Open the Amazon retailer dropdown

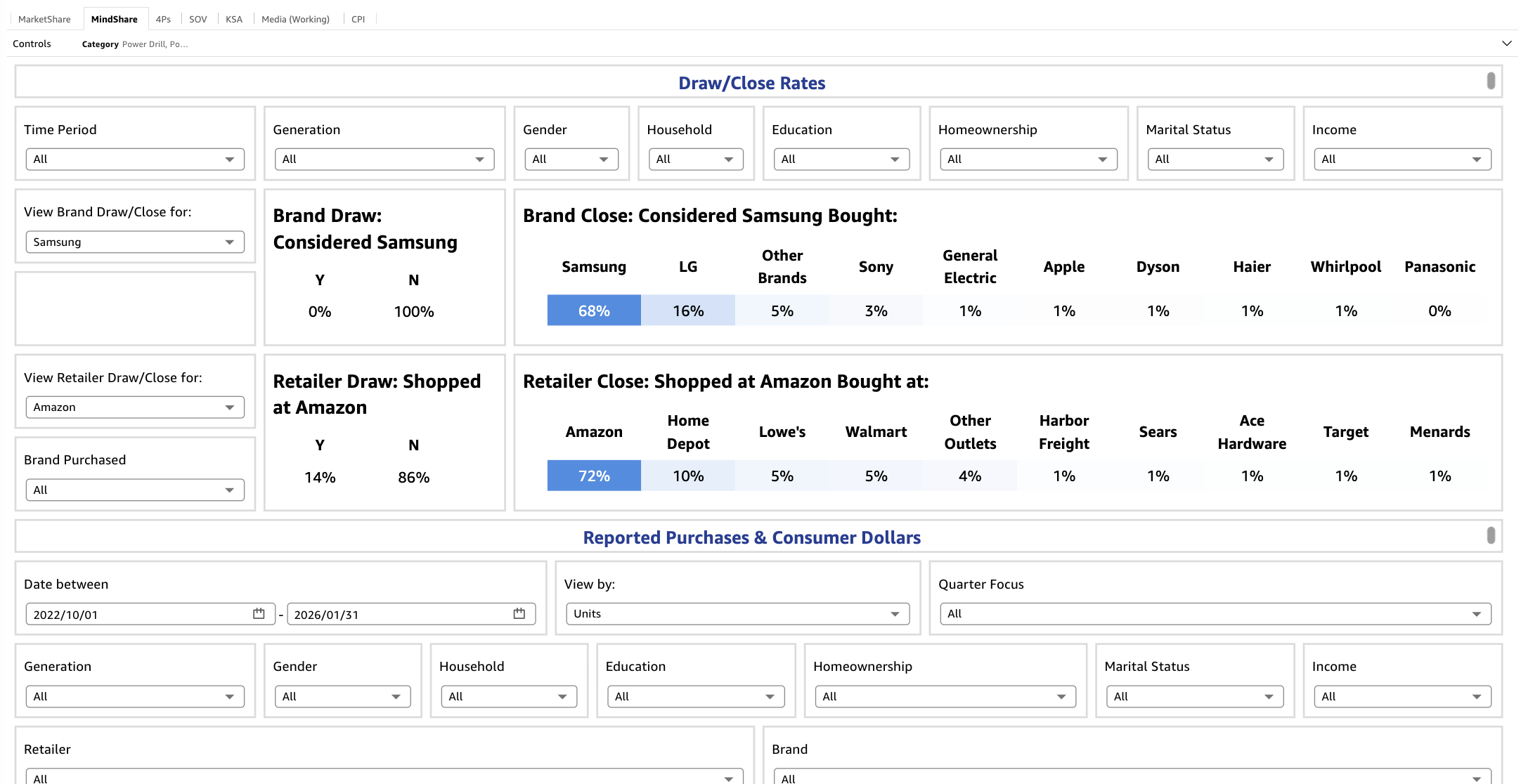(135, 407)
